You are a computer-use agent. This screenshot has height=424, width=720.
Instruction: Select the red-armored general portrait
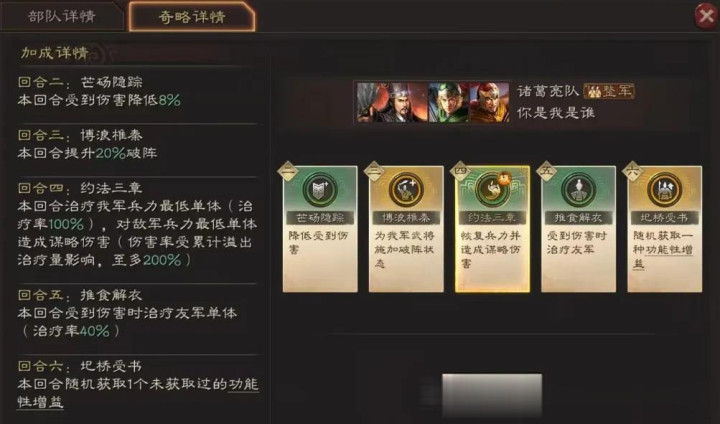[489, 102]
